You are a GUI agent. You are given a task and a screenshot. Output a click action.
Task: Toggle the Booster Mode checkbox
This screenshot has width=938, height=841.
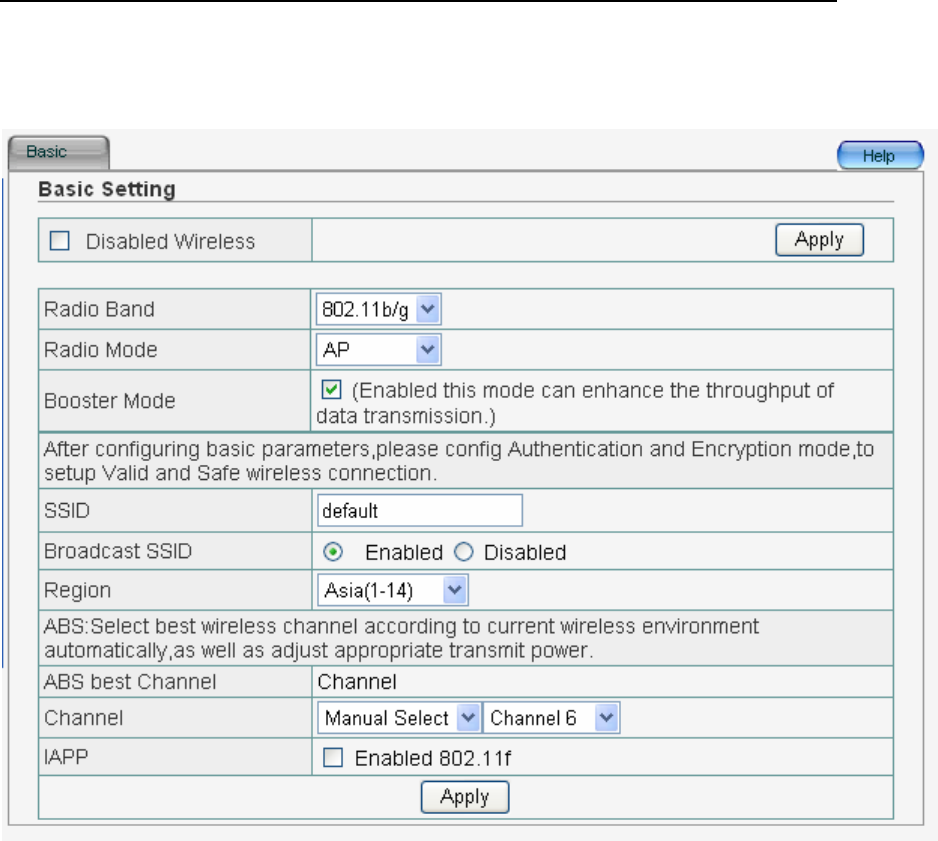[x=334, y=390]
